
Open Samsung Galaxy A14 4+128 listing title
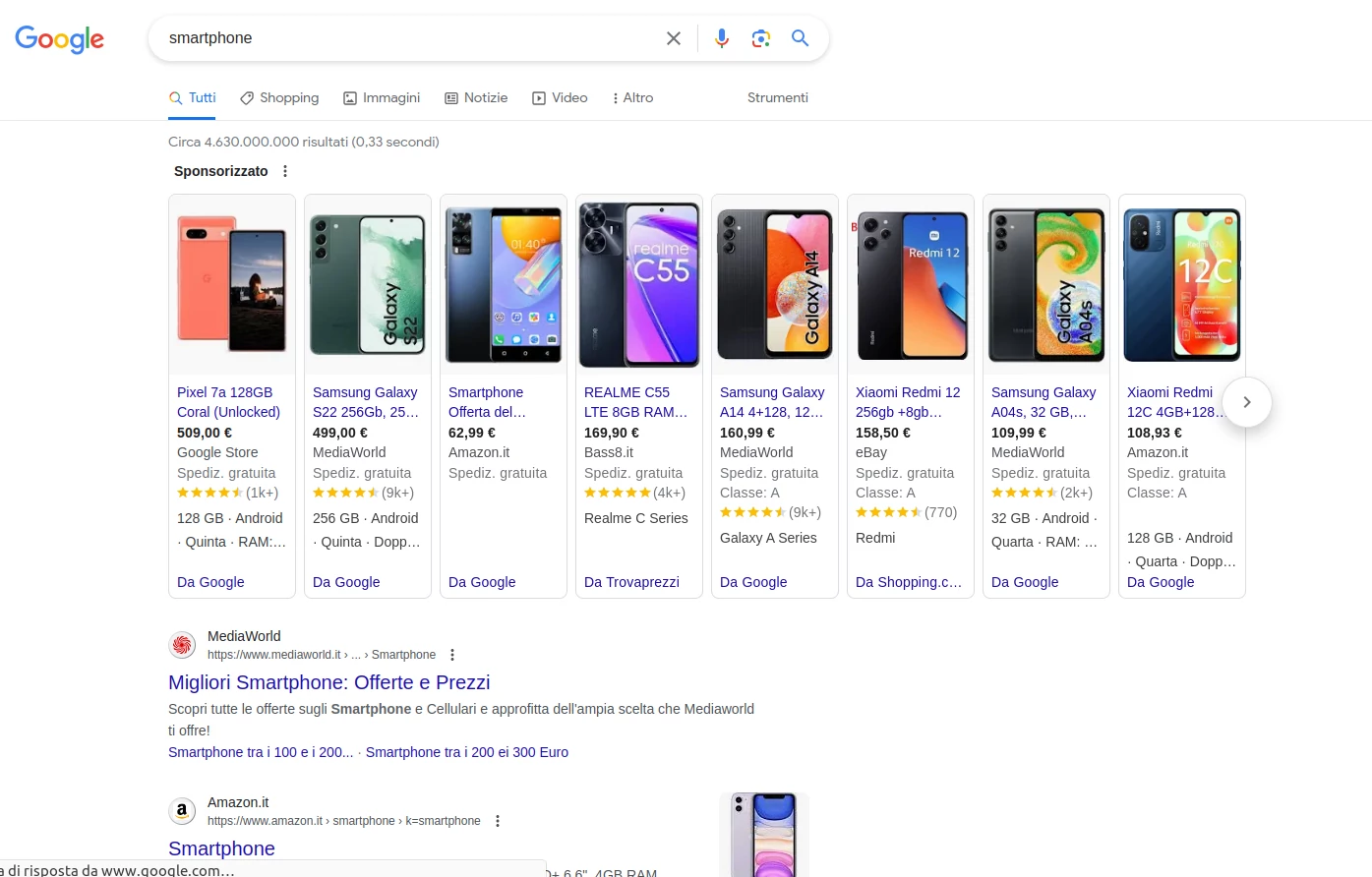(x=772, y=402)
